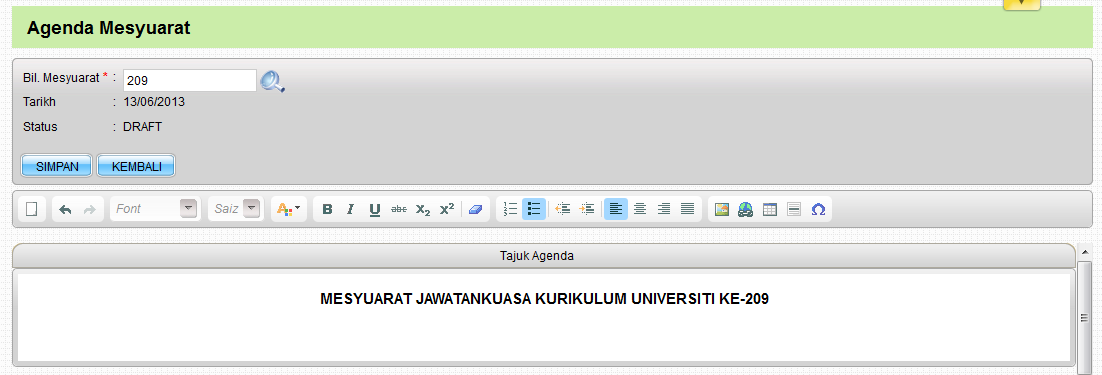The height and width of the screenshot is (375, 1102).
Task: Justify the text alignment
Action: pos(687,209)
